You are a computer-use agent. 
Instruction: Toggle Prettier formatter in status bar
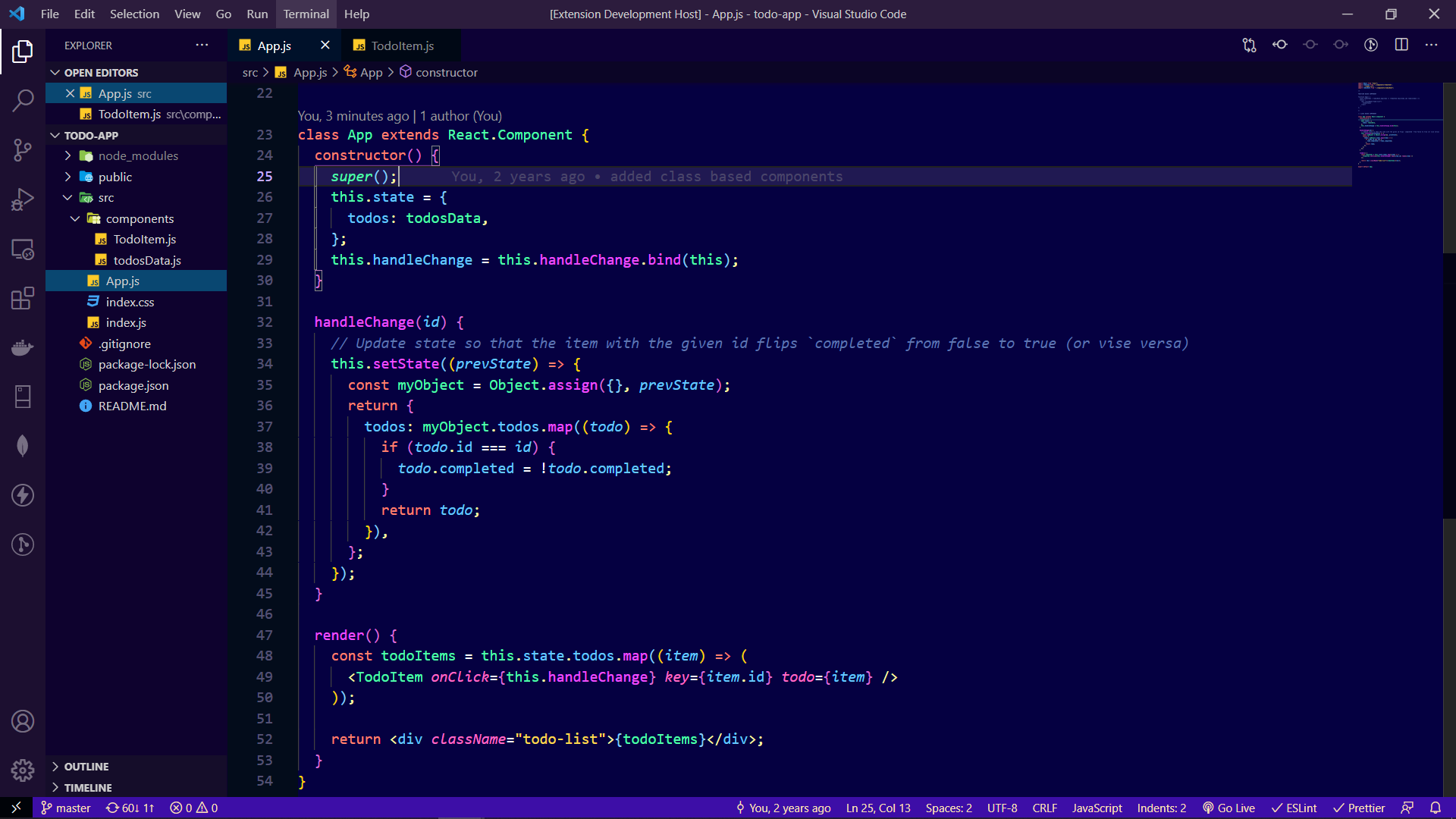[1359, 808]
